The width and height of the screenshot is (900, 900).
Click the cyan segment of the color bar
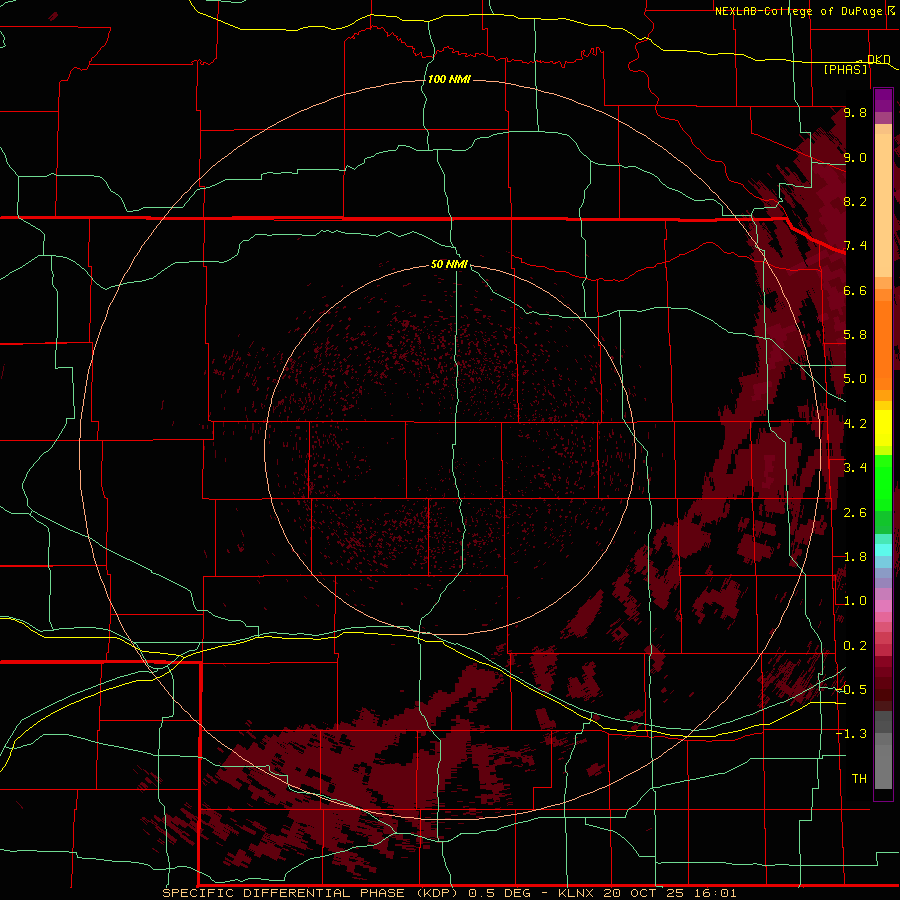pyautogui.click(x=883, y=550)
